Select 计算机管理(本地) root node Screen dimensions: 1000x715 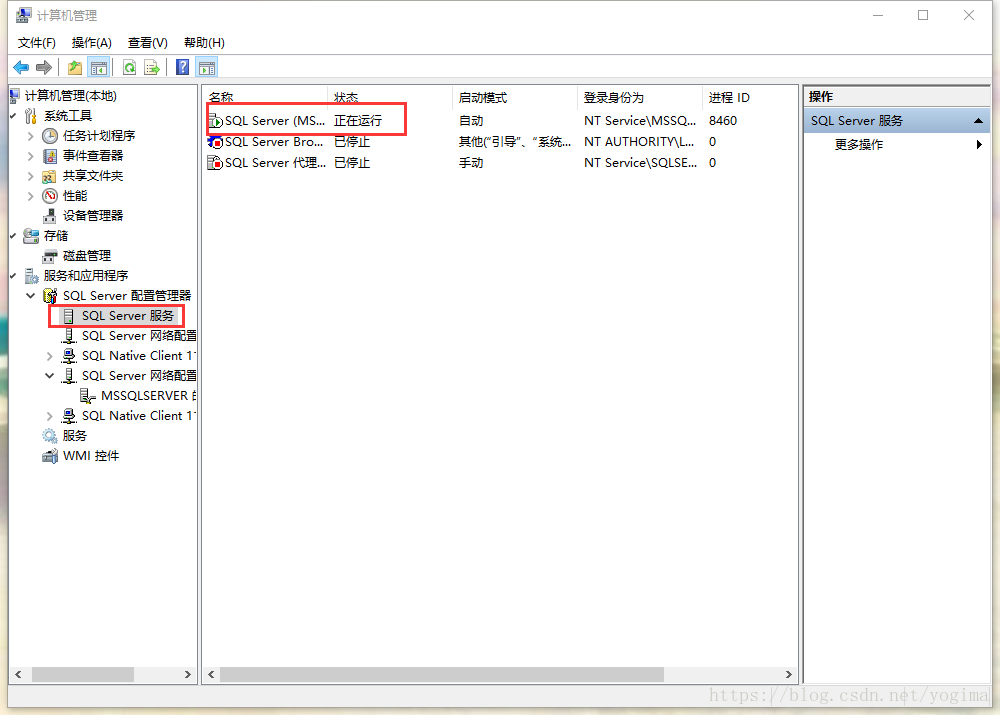point(70,96)
